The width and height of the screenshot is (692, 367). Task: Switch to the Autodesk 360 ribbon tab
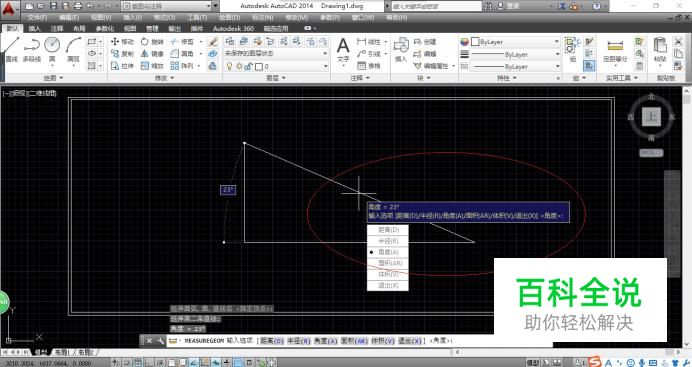(x=233, y=28)
